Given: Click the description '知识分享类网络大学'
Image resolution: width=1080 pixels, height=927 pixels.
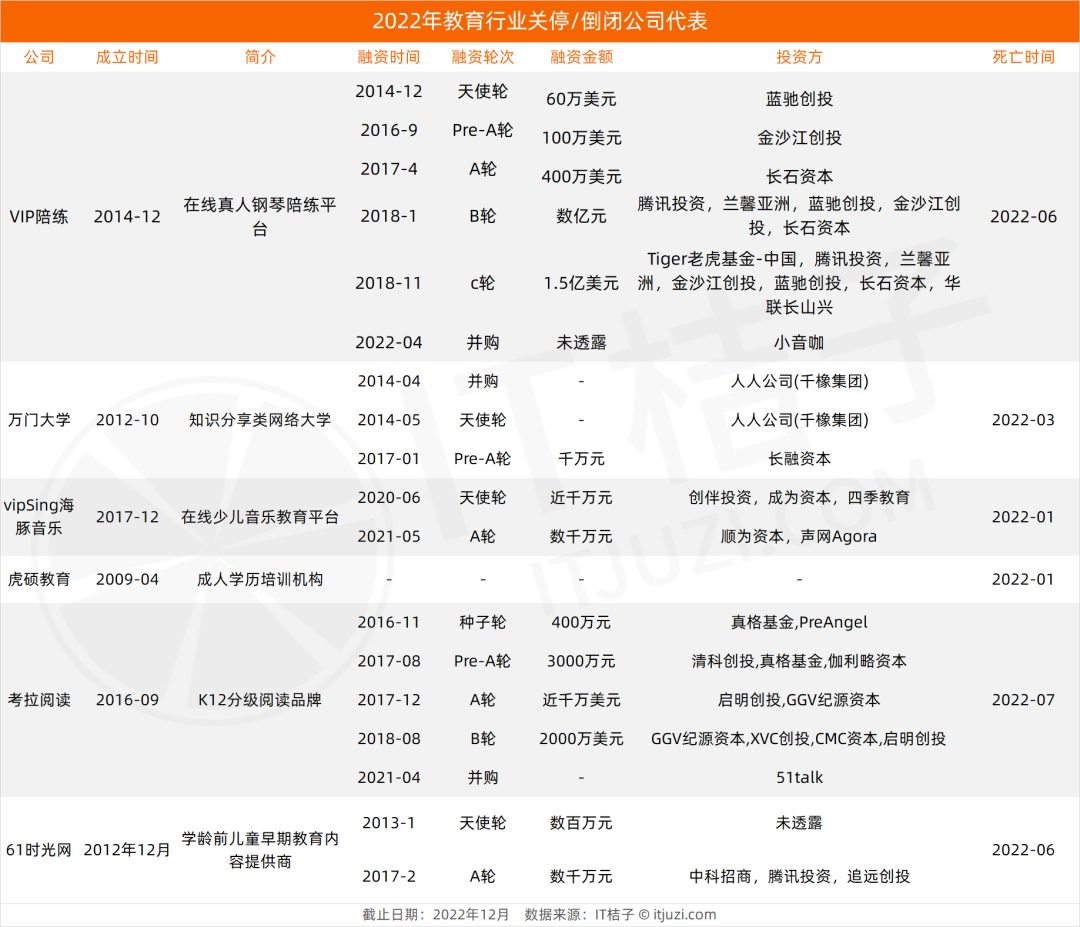Looking at the screenshot, I should [260, 419].
